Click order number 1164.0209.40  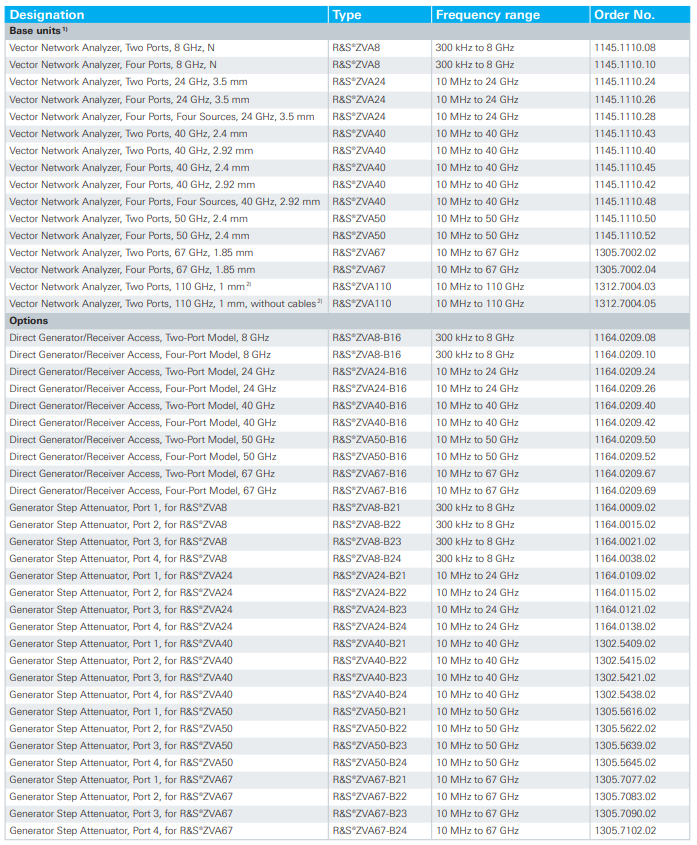[625, 406]
